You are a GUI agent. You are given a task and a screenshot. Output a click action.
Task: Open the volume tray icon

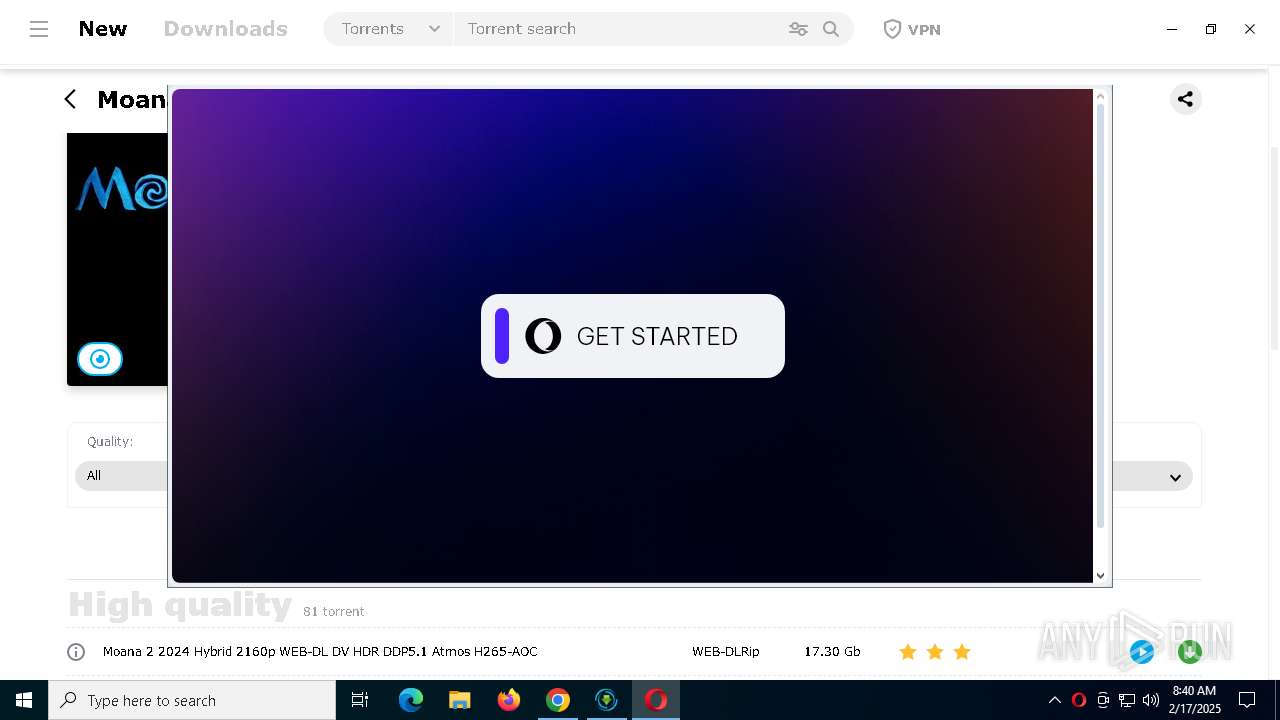pyautogui.click(x=1151, y=700)
